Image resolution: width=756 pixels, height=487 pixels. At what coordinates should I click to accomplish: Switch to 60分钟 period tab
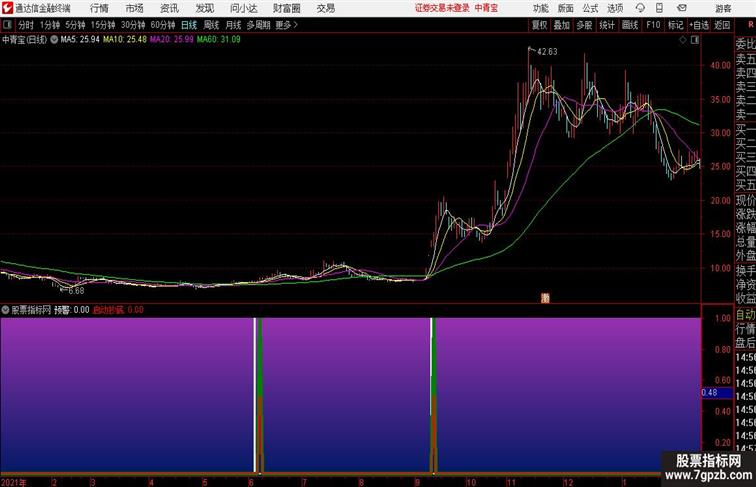(x=163, y=25)
